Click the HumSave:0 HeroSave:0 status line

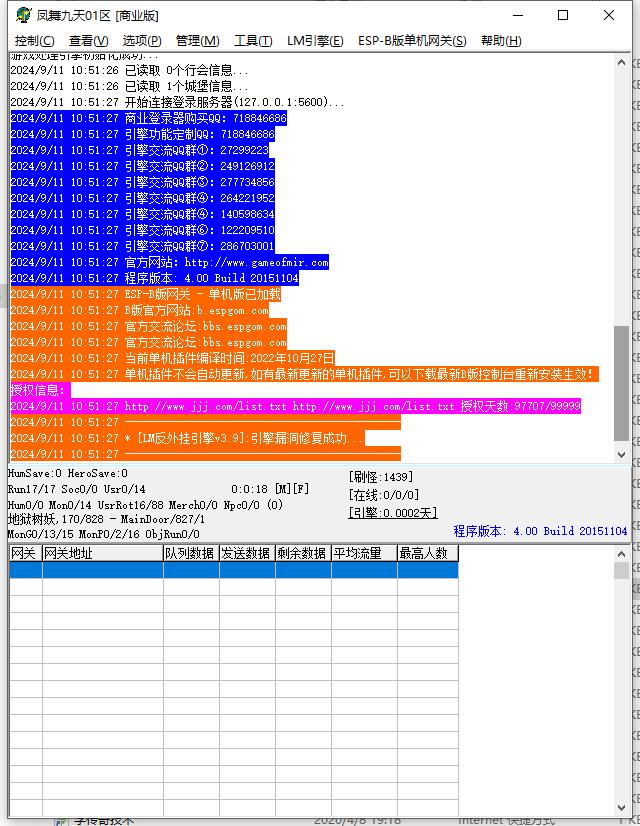[x=67, y=473]
